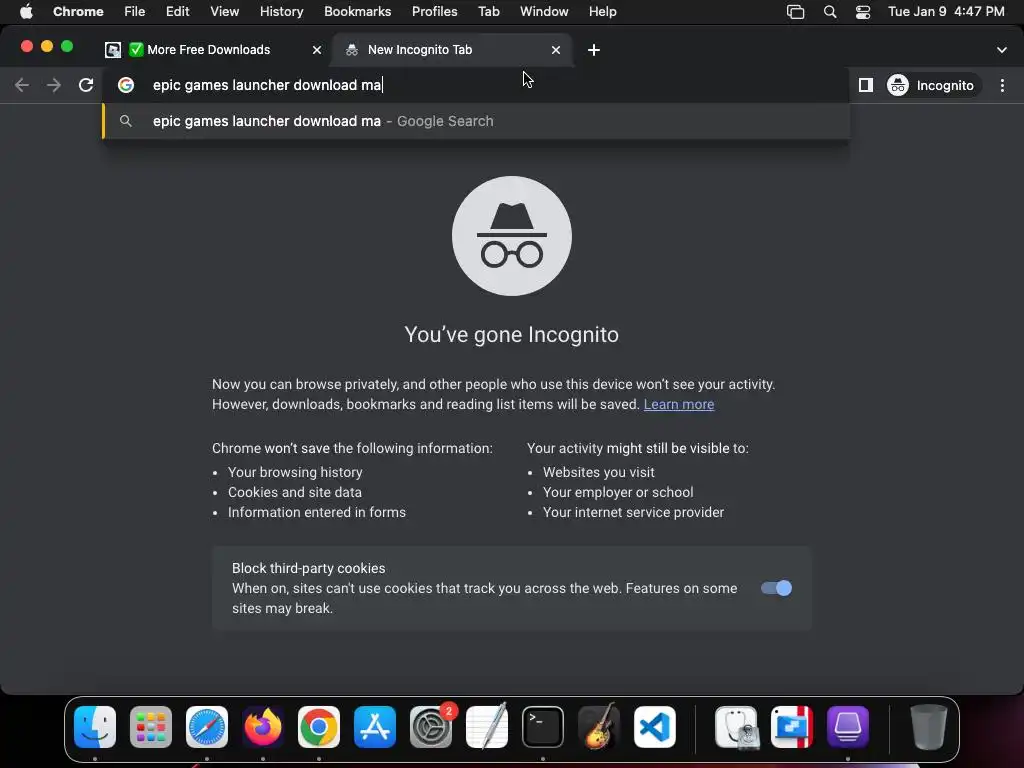The image size is (1024, 768).
Task: Click the Incognito profile badge
Action: pyautogui.click(x=933, y=85)
